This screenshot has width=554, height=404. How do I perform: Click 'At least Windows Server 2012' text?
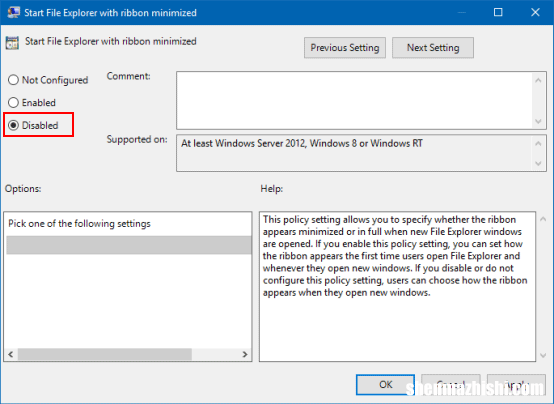(x=302, y=143)
